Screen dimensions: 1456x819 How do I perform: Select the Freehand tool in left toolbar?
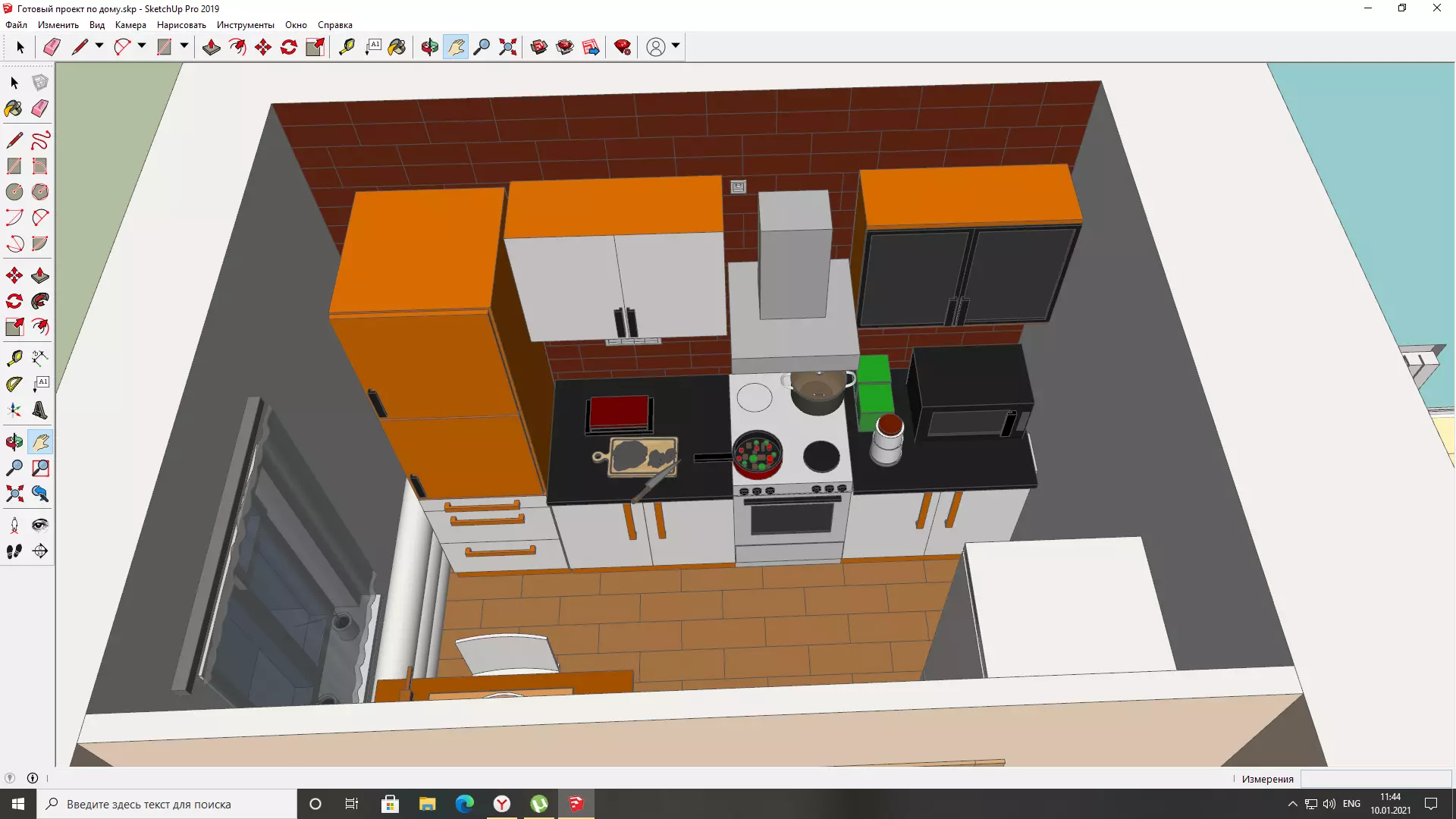pyautogui.click(x=40, y=140)
